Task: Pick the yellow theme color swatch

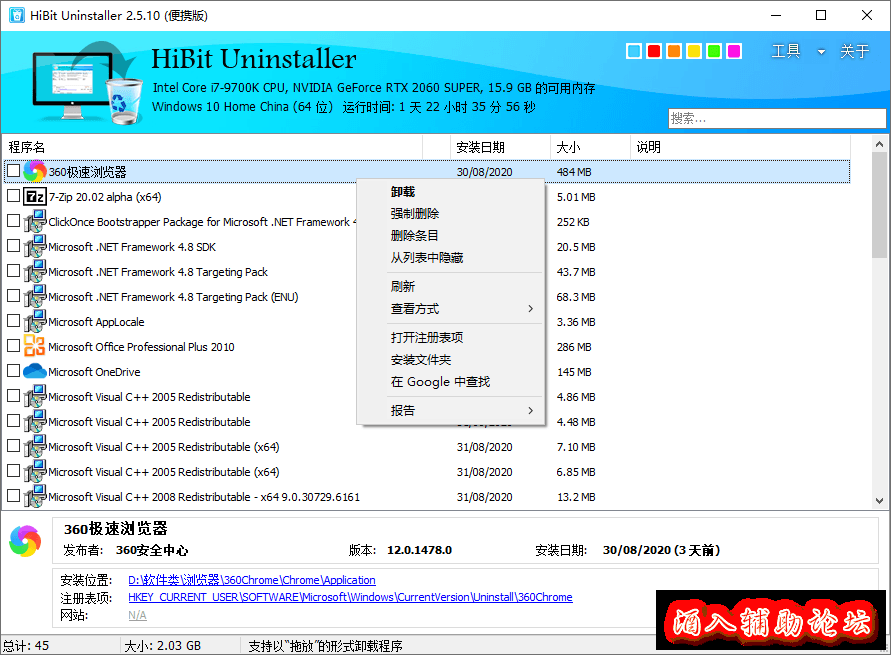Action: click(694, 51)
